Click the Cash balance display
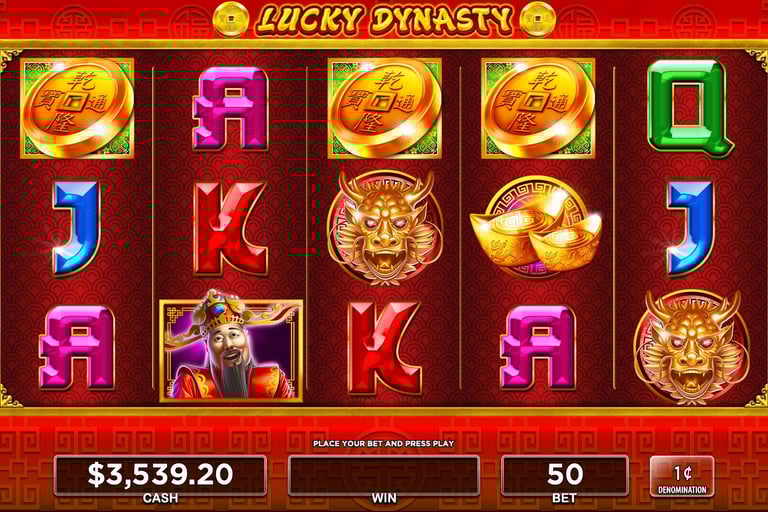Viewport: 768px width, 512px height. click(x=160, y=475)
